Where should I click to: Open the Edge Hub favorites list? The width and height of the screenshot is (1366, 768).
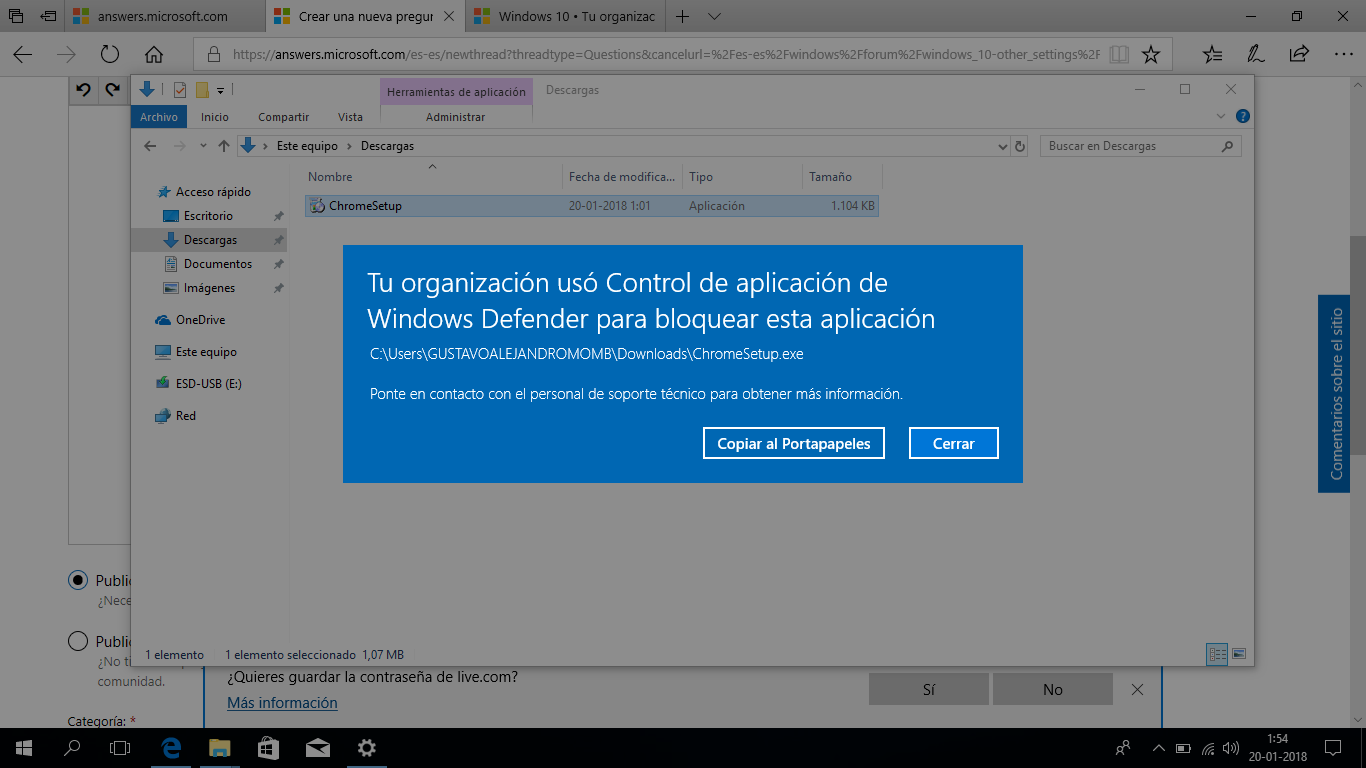tap(1212, 55)
